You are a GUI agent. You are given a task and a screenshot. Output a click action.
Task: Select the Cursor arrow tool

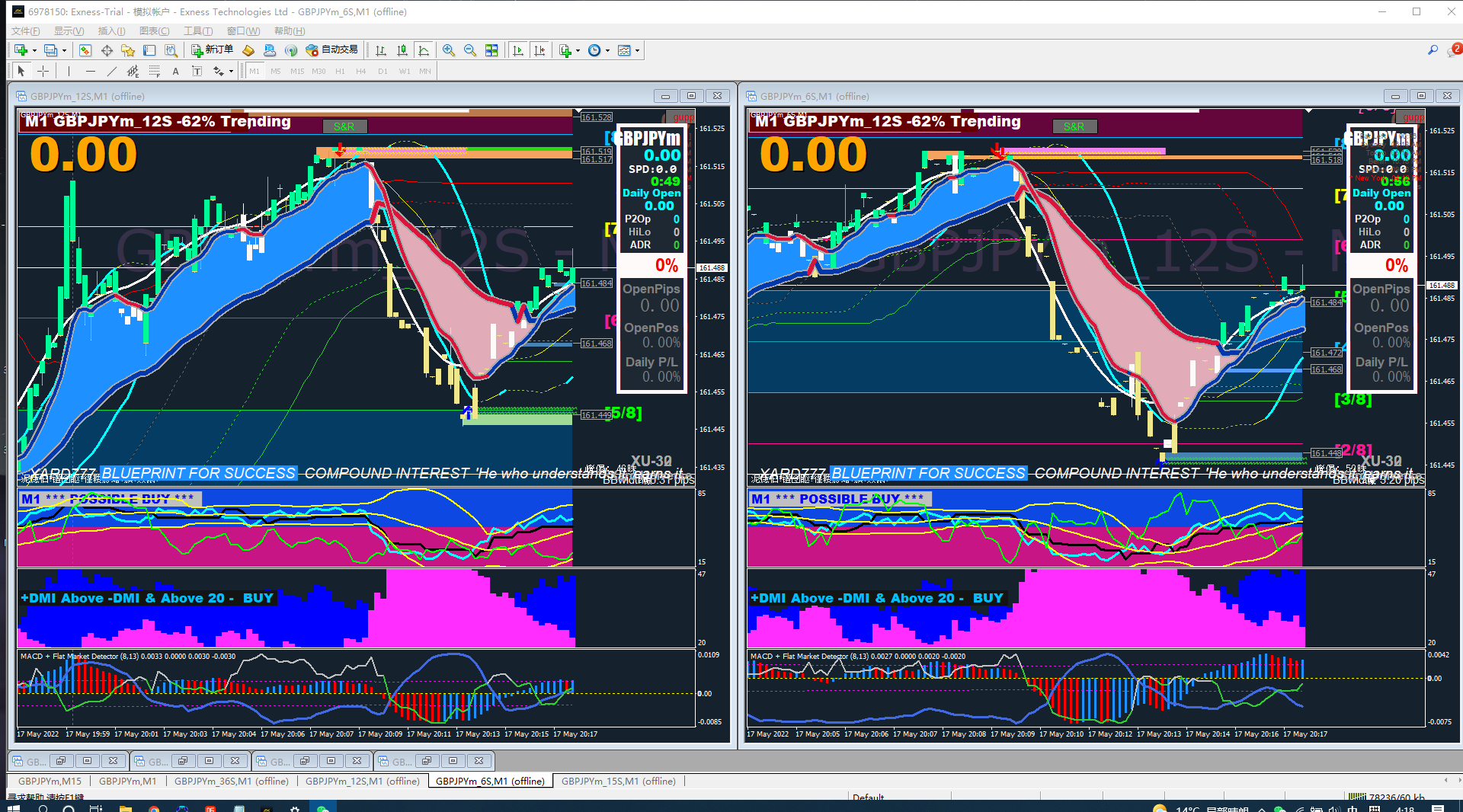point(21,71)
